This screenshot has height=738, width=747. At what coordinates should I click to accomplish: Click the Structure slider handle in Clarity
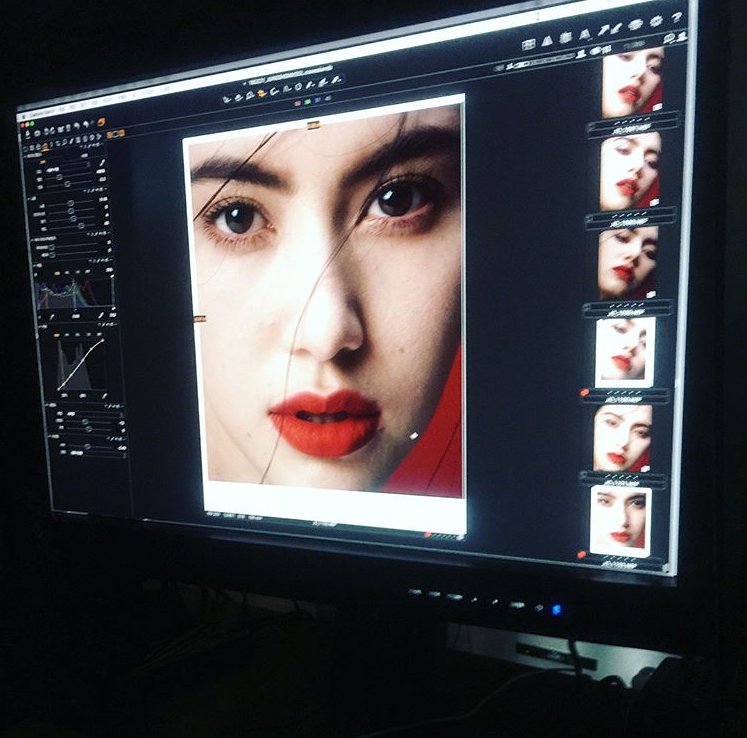pos(89,429)
